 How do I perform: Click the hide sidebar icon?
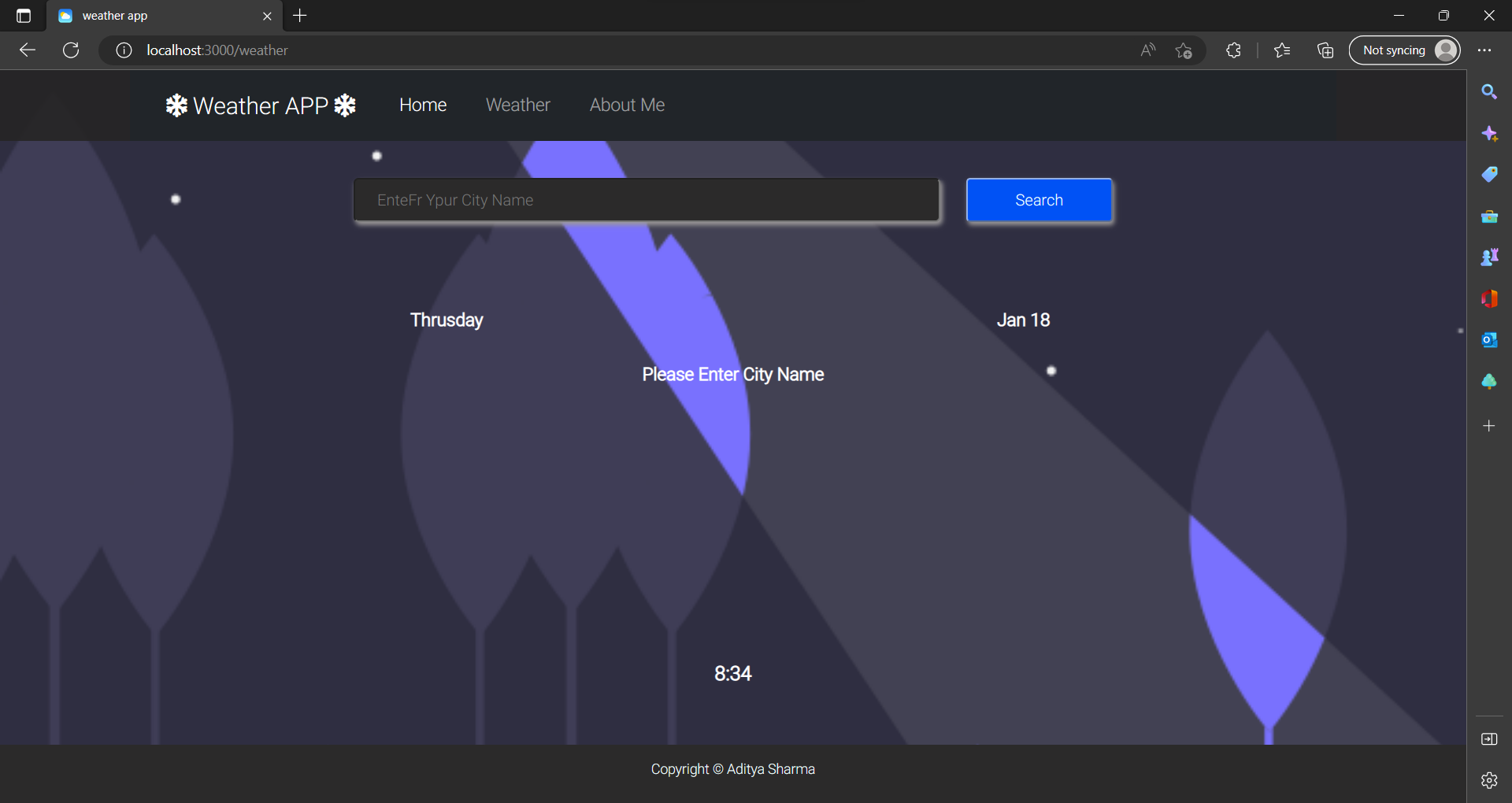click(1488, 738)
